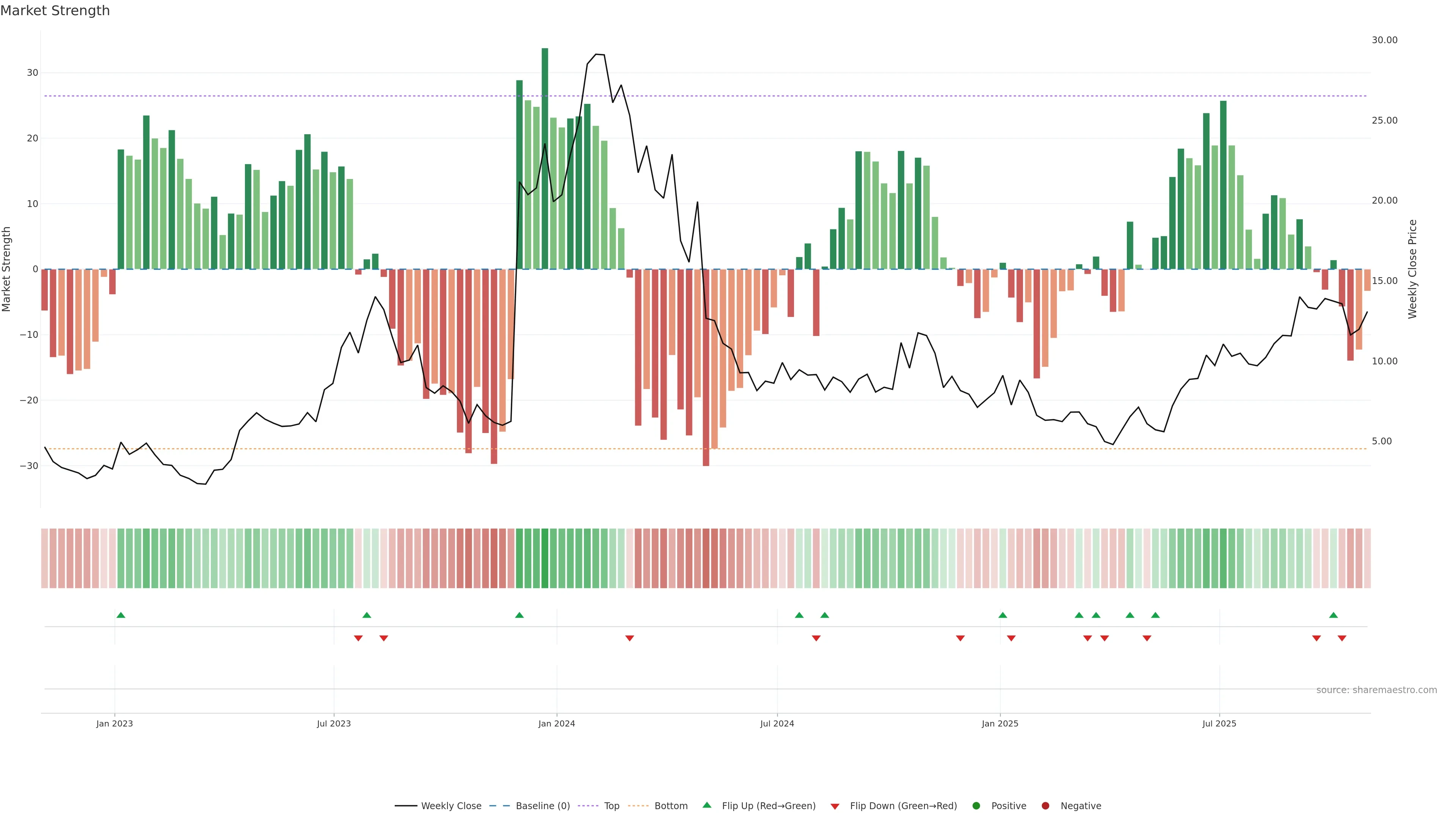Toggle the Negative legend label

pos(1081,806)
